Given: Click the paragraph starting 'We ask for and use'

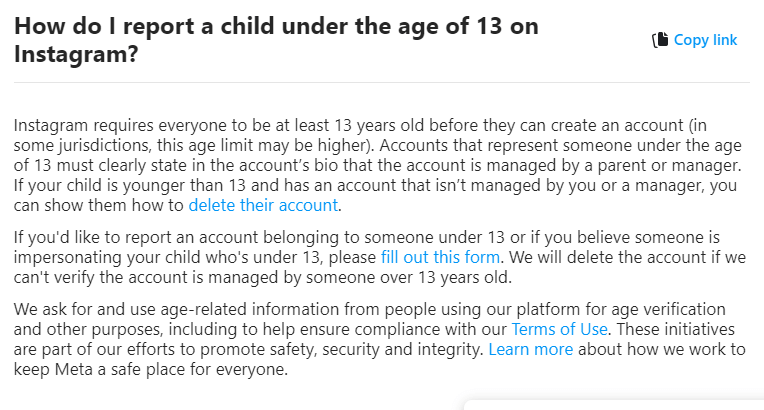Looking at the screenshot, I should pos(380,339).
